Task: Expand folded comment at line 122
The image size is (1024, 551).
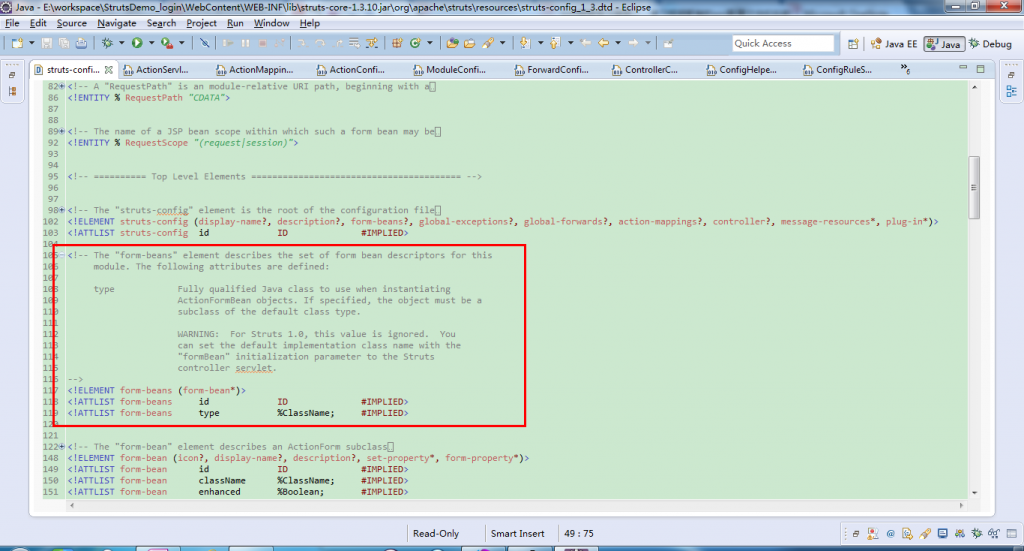Action: 63,447
